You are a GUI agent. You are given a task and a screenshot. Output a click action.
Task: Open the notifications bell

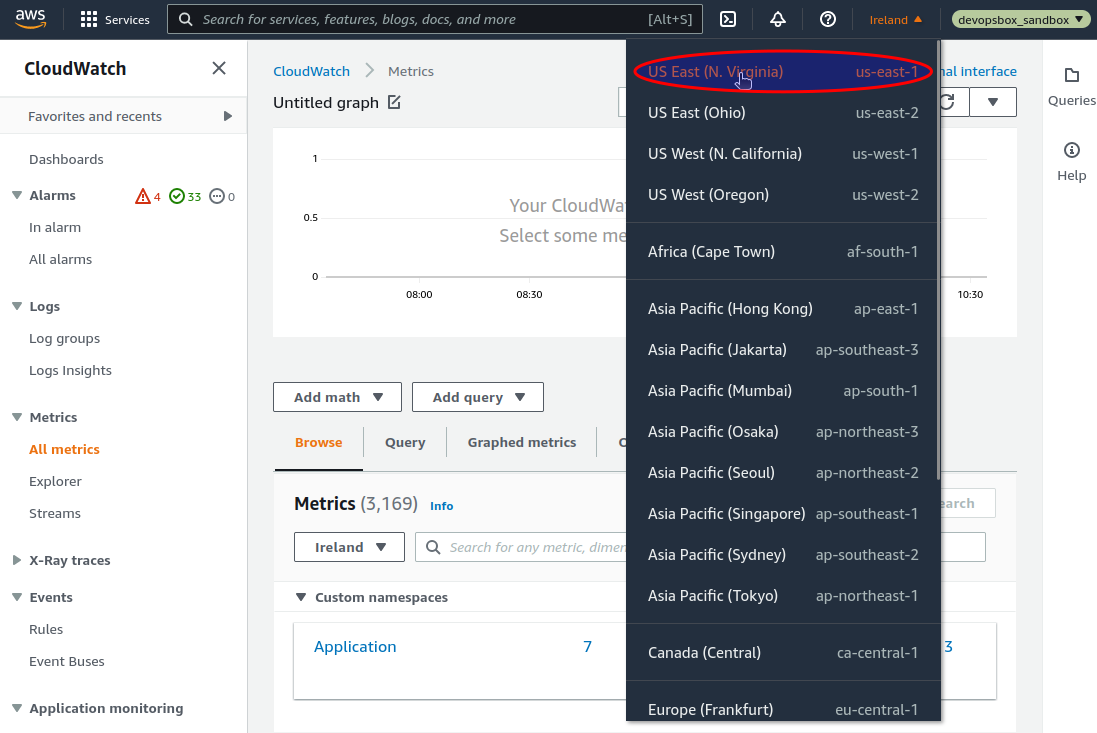[x=777, y=18]
